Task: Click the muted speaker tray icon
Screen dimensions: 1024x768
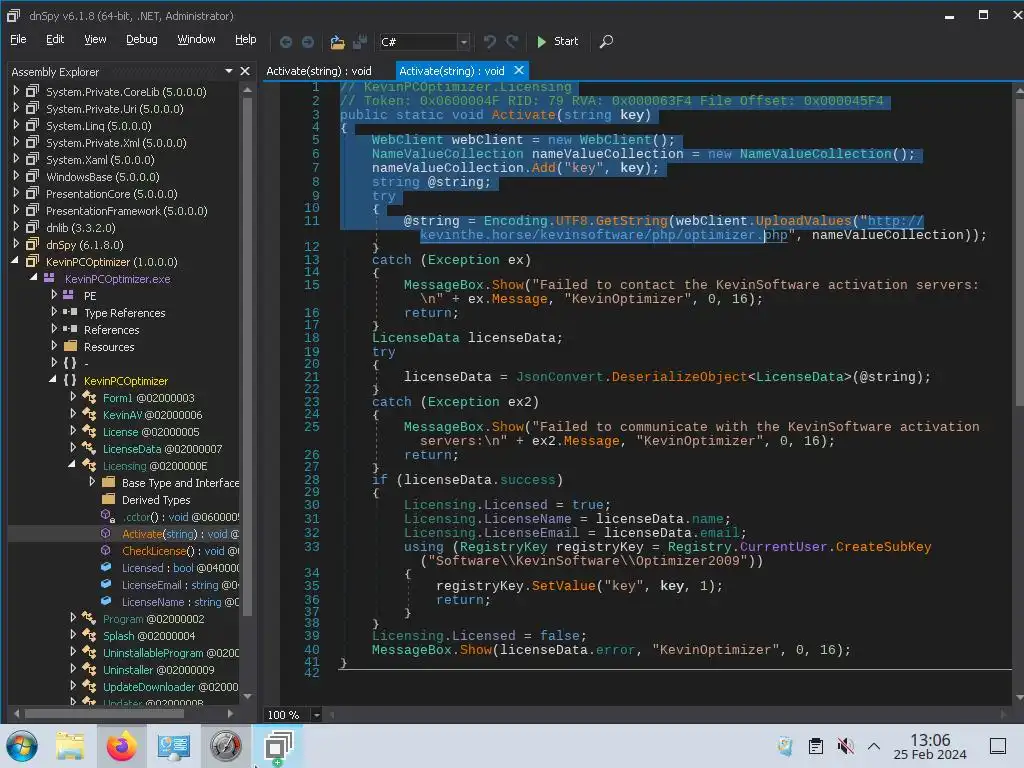Action: point(846,746)
